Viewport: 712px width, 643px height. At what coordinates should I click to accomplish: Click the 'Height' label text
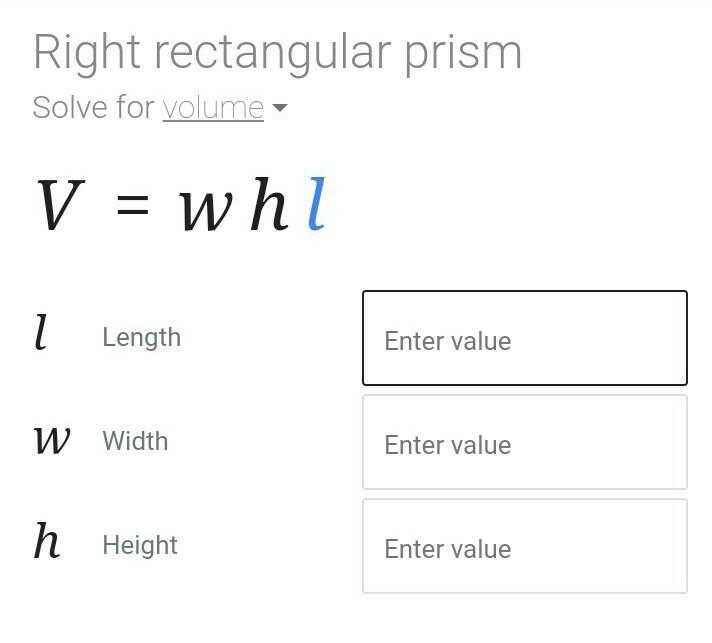pyautogui.click(x=140, y=545)
